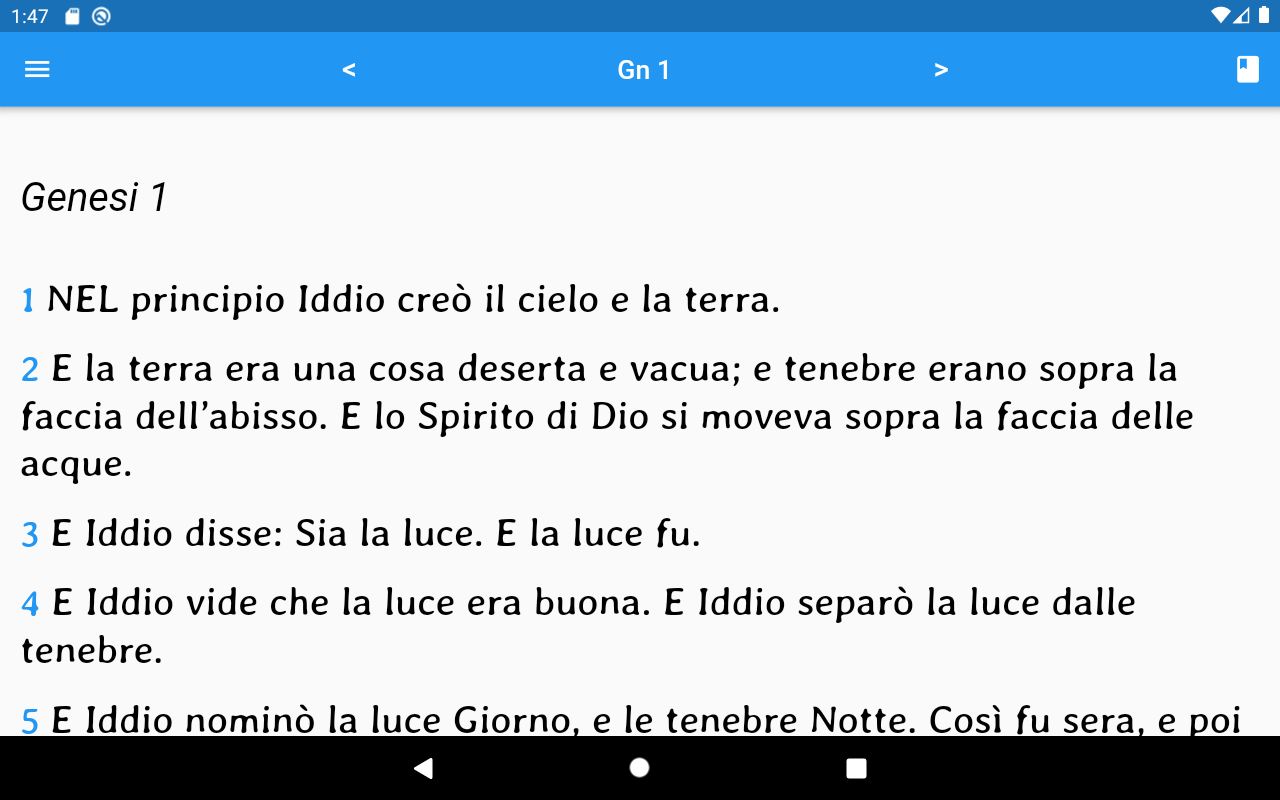This screenshot has height=800, width=1280.
Task: Go to previous chapter with left arrow
Action: pyautogui.click(x=349, y=69)
